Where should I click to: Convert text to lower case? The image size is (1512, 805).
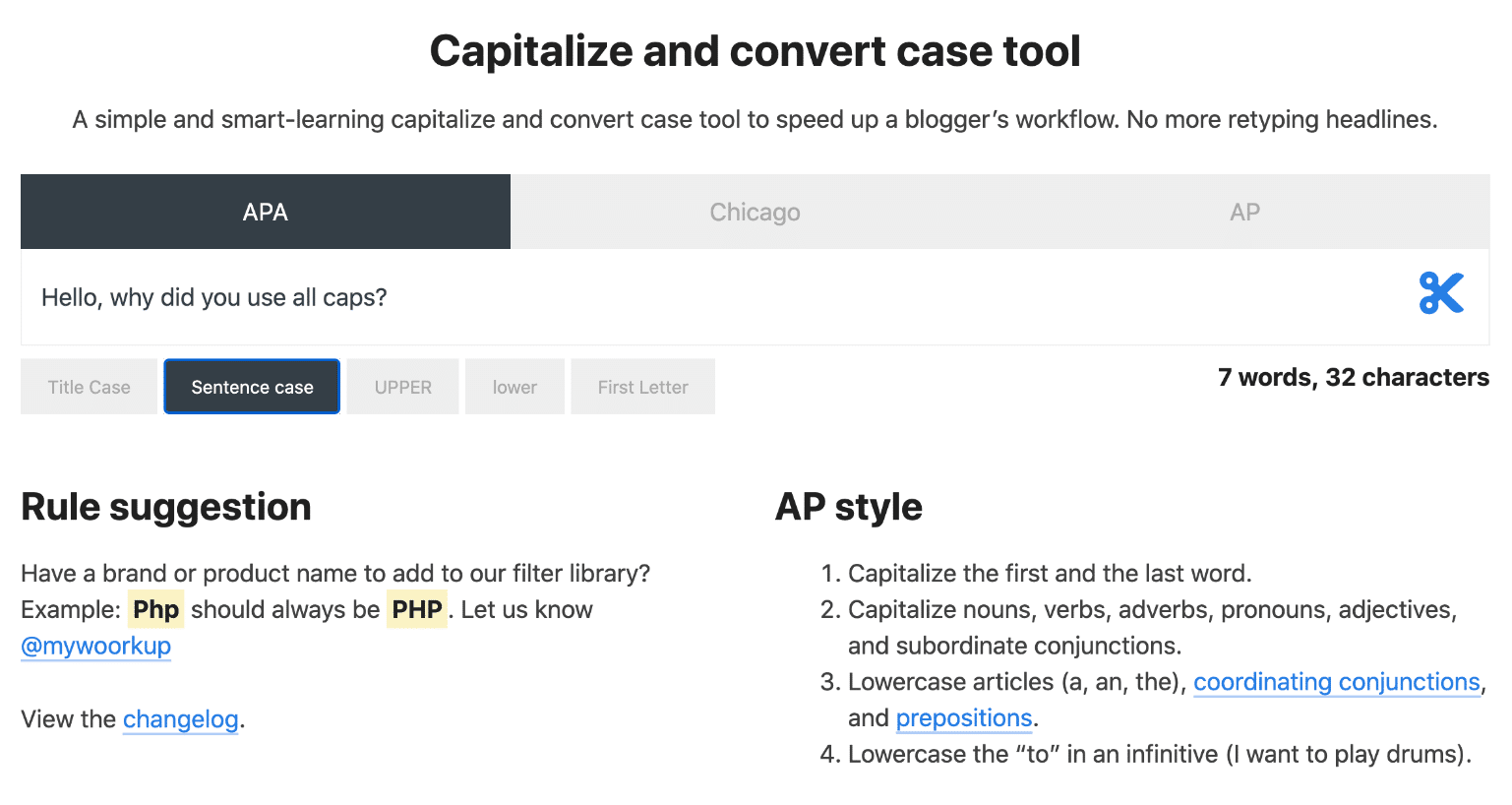[514, 386]
